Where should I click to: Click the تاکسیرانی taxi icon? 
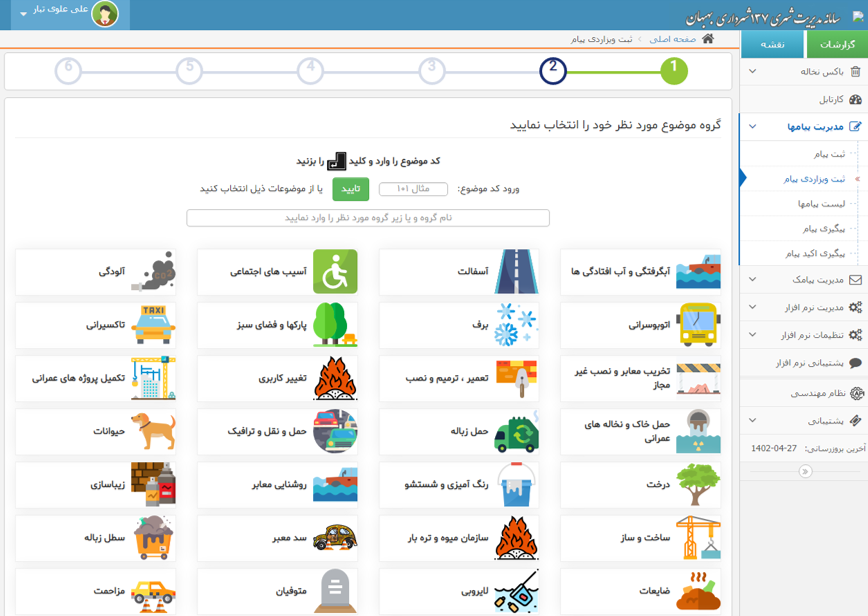click(153, 325)
